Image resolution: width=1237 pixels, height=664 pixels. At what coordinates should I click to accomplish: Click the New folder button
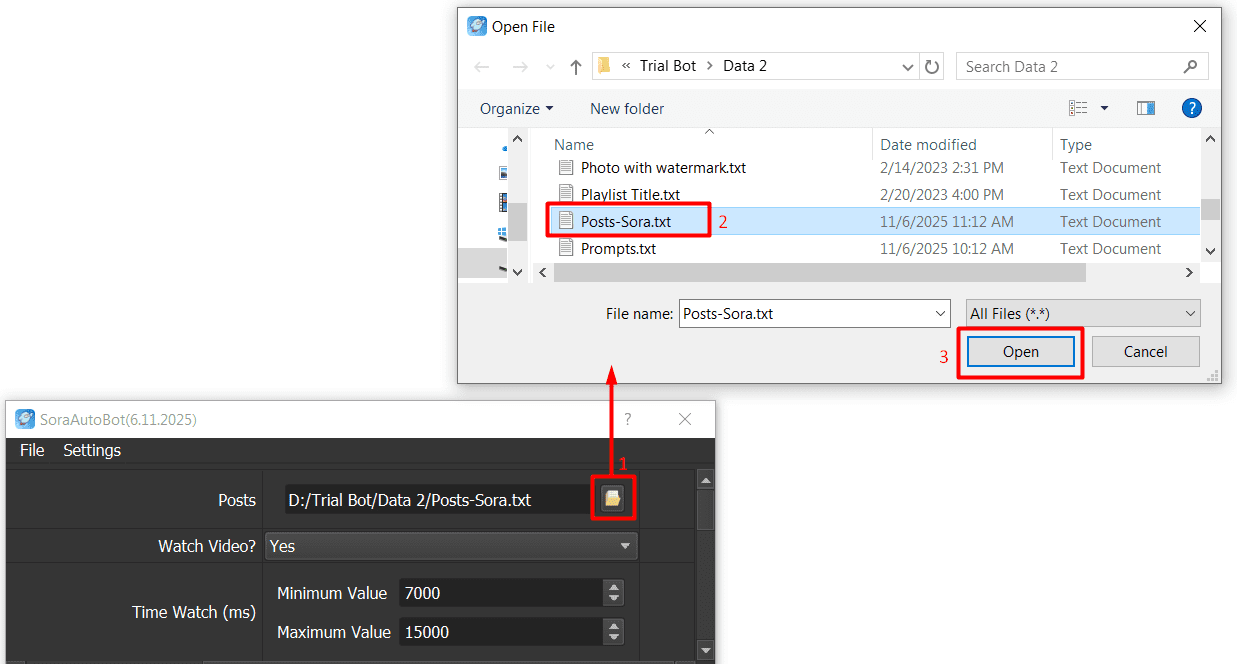tap(627, 108)
